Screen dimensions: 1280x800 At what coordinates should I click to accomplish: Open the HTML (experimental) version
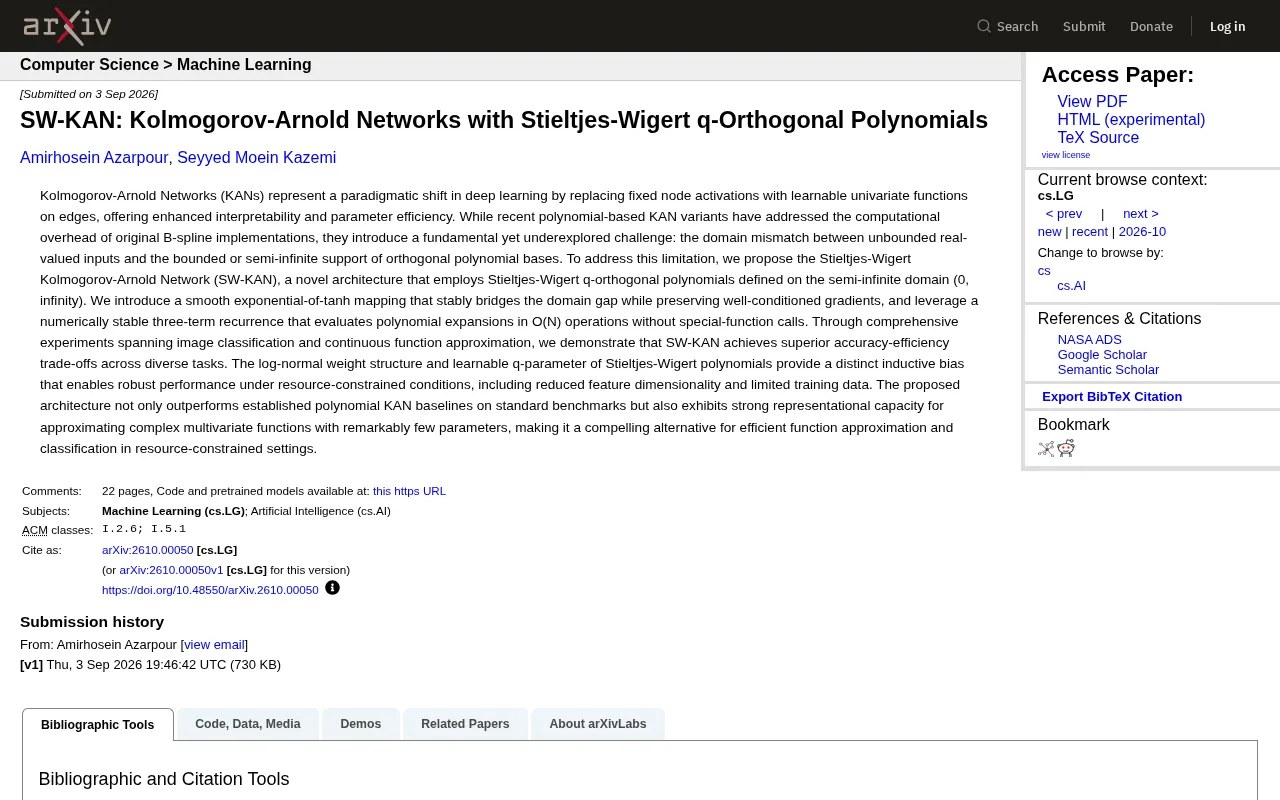tap(1131, 120)
